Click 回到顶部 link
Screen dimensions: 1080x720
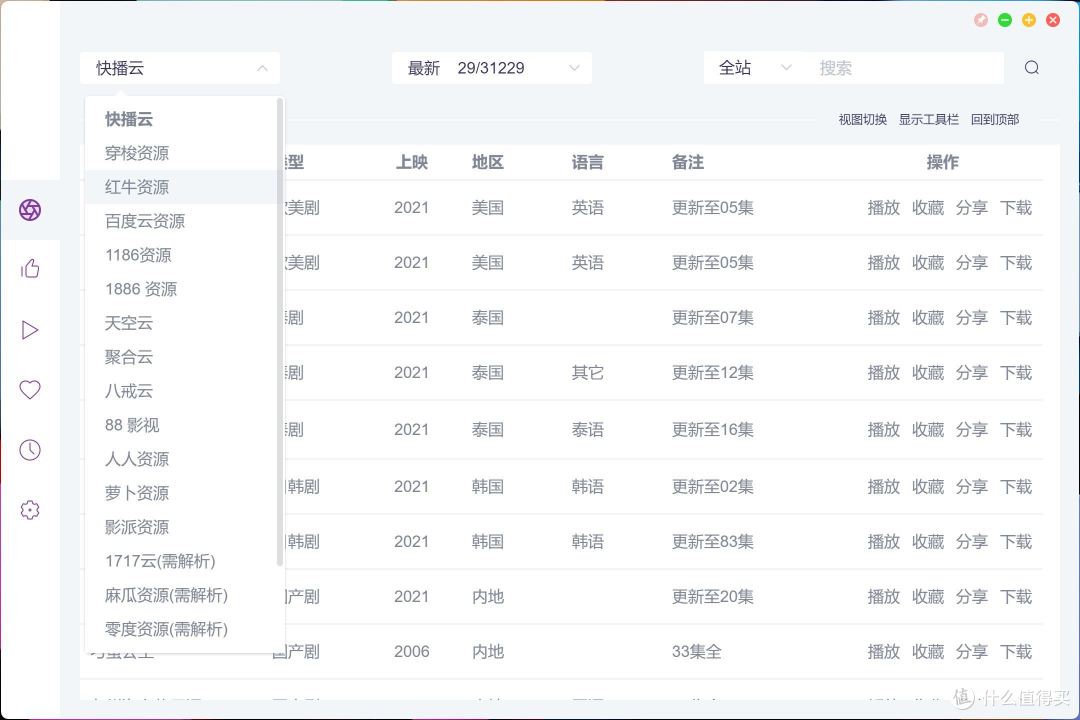[995, 120]
